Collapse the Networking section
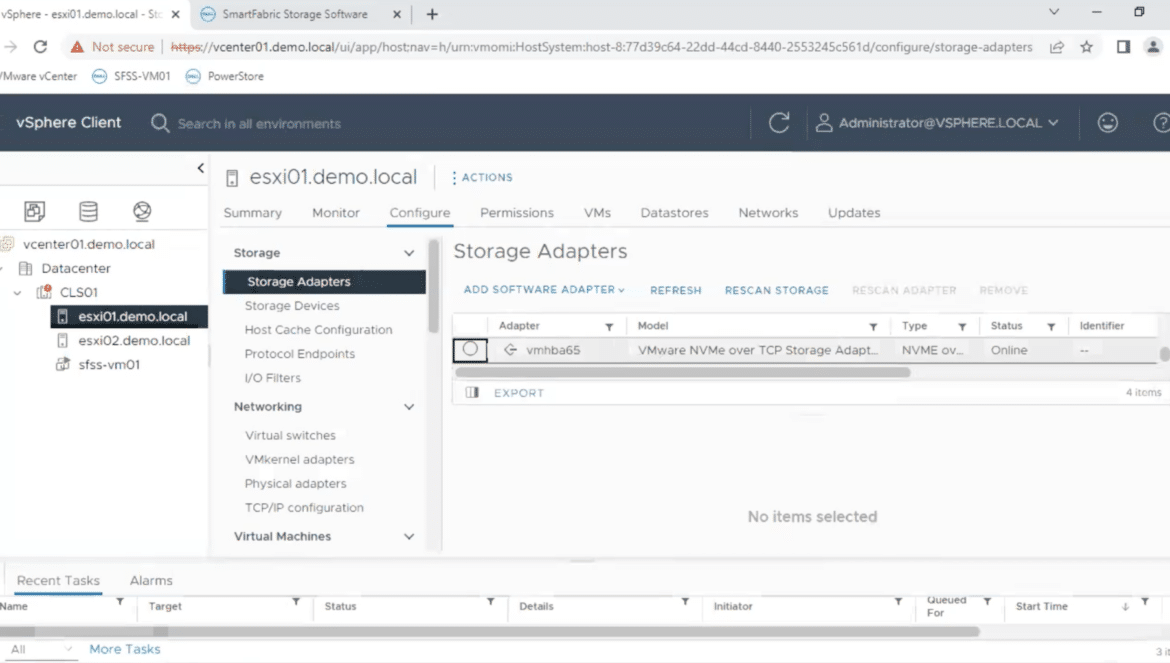This screenshot has width=1170, height=663. coord(409,407)
